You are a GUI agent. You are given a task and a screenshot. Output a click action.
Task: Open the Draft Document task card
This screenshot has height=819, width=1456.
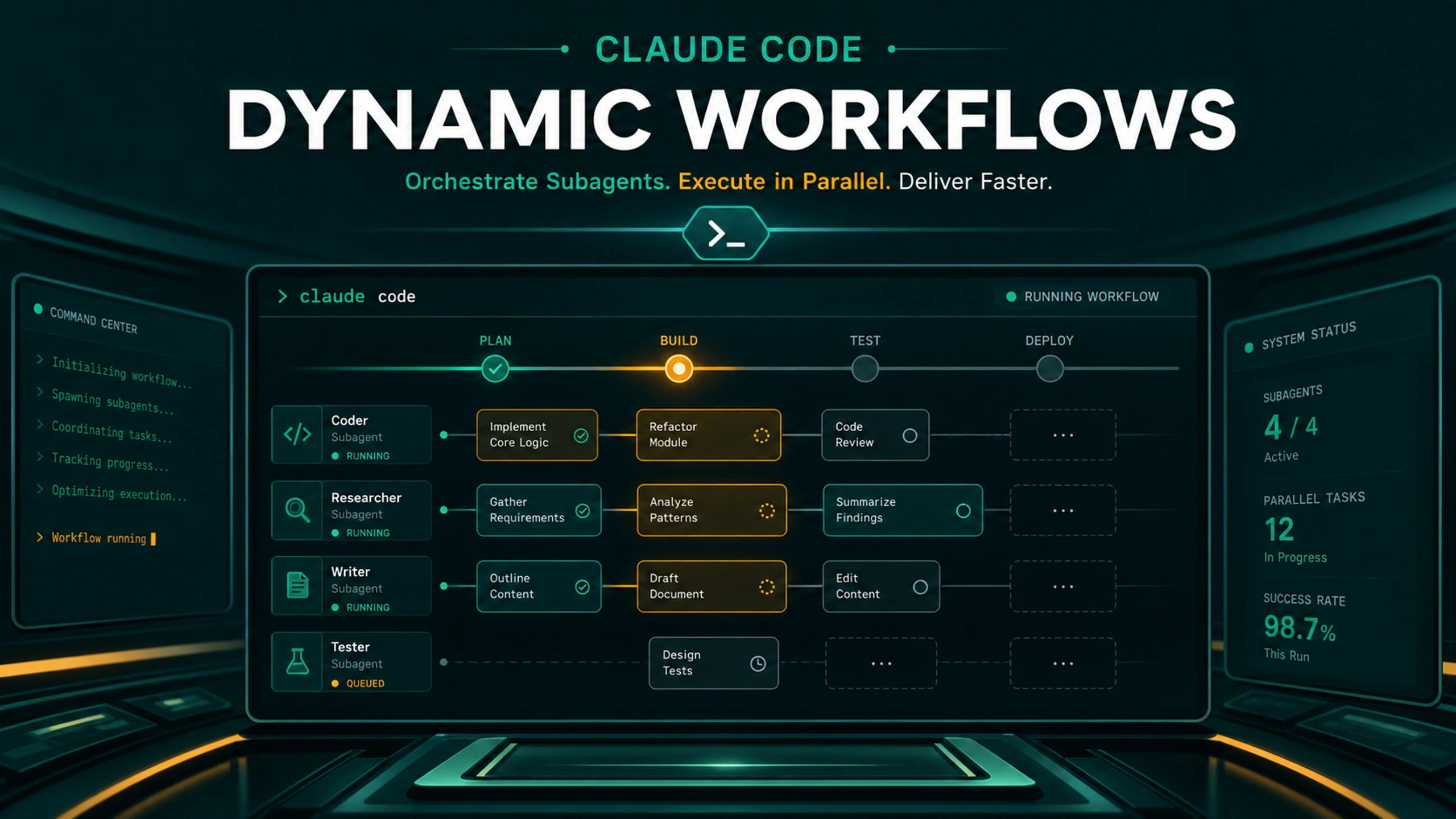712,586
